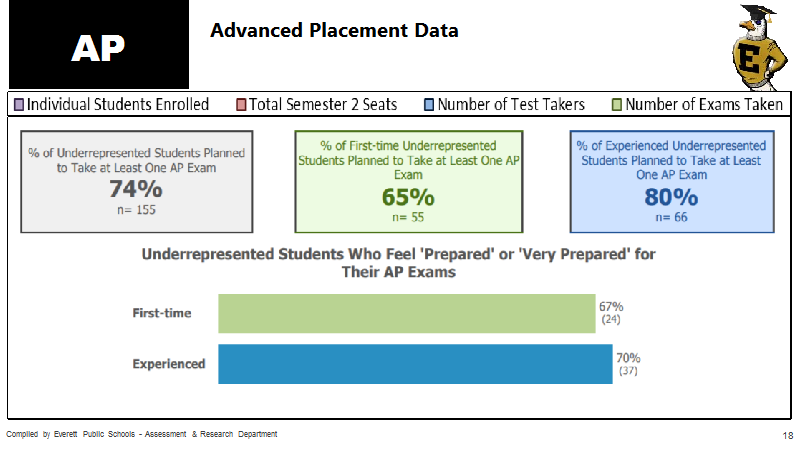This screenshot has height=450, width=800.
Task: Select the green 65% first-time students card
Action: (x=409, y=182)
